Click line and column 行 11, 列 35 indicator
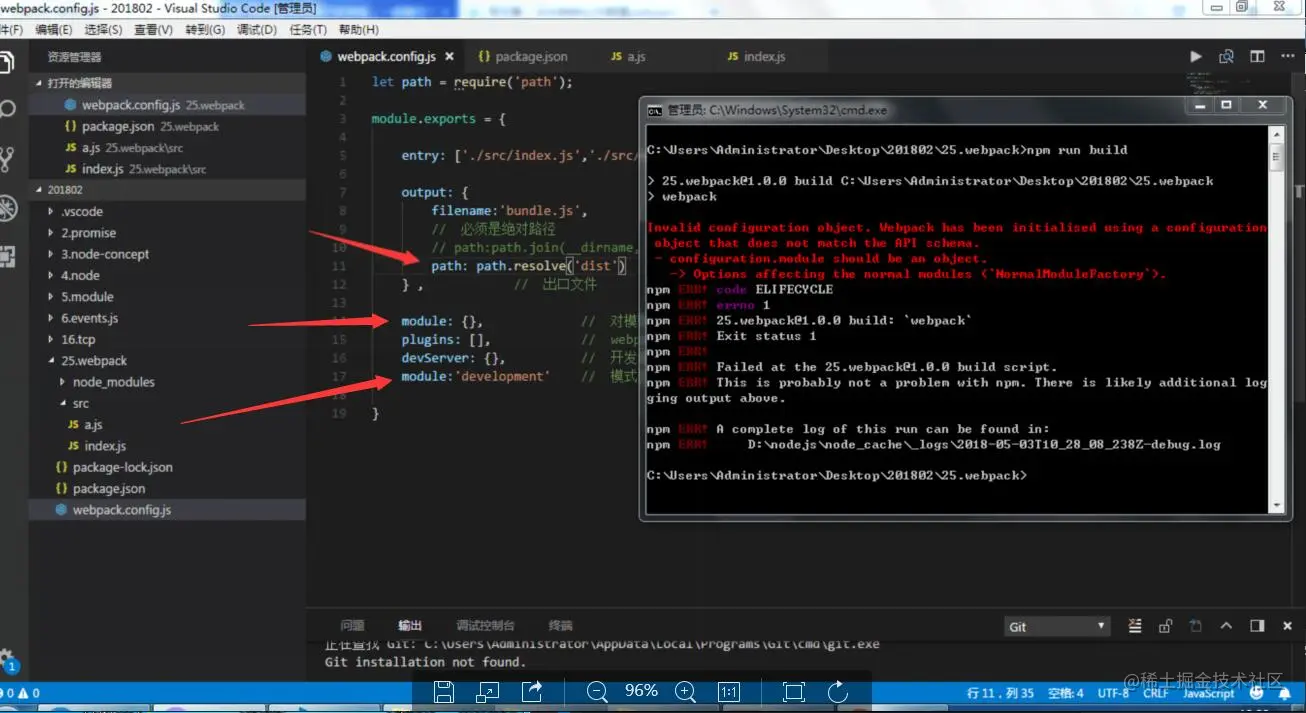Image resolution: width=1306 pixels, height=713 pixels. point(1001,693)
